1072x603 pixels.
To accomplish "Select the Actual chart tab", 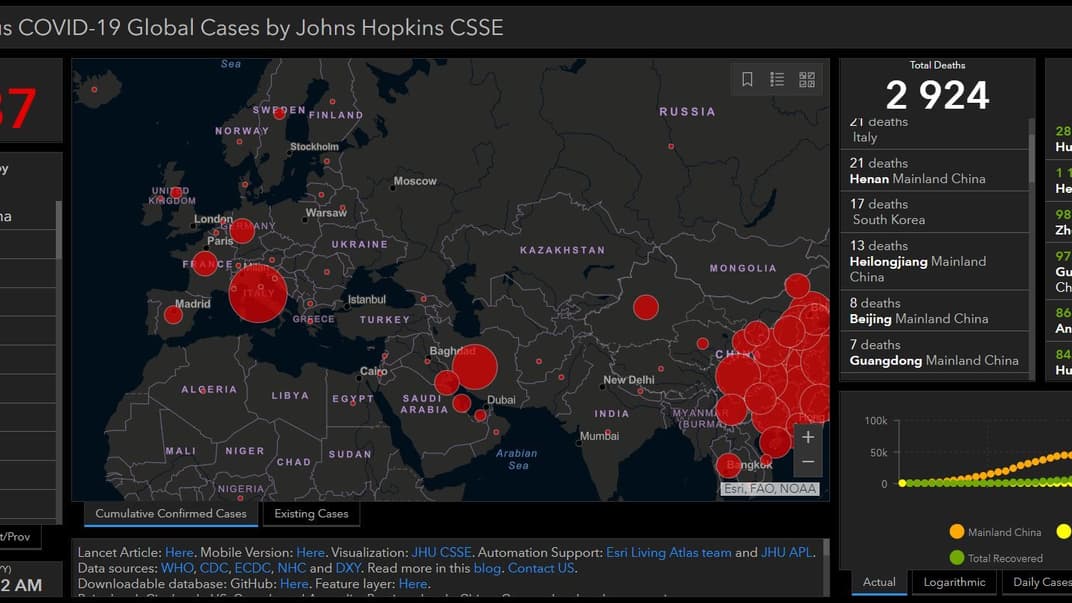I will click(x=879, y=582).
